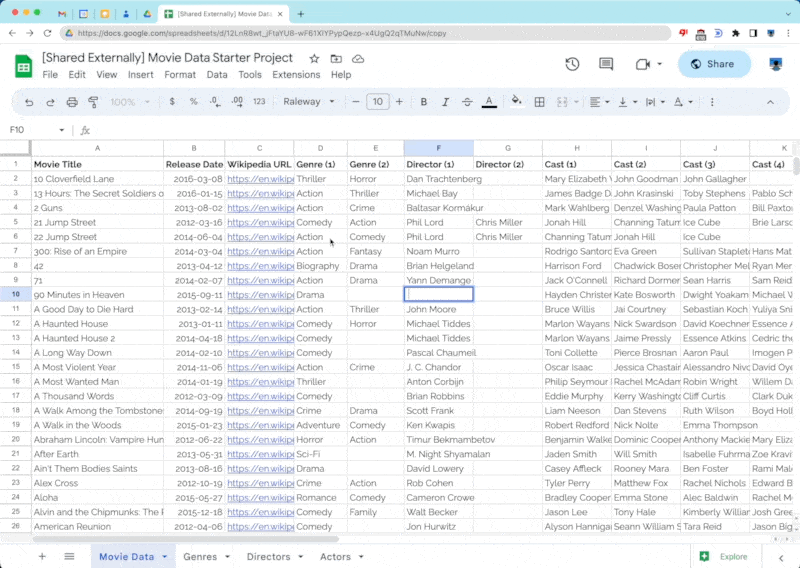Click the font size field
The image size is (800, 568).
pyautogui.click(x=378, y=102)
